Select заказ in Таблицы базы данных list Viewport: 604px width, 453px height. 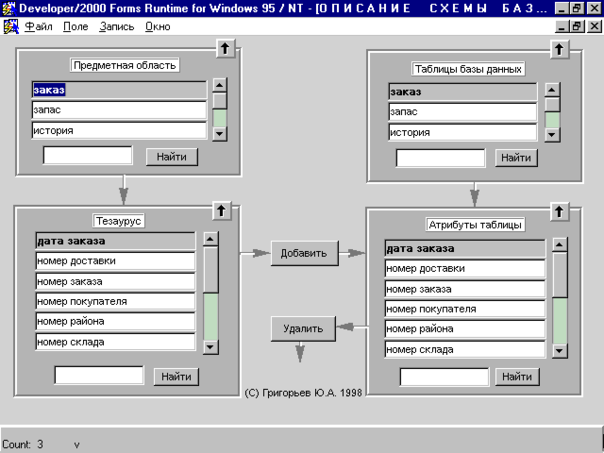463,92
